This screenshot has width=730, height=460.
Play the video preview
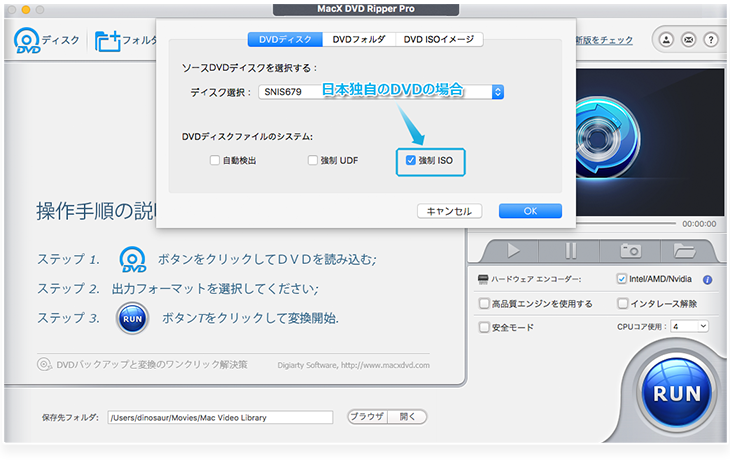point(513,250)
